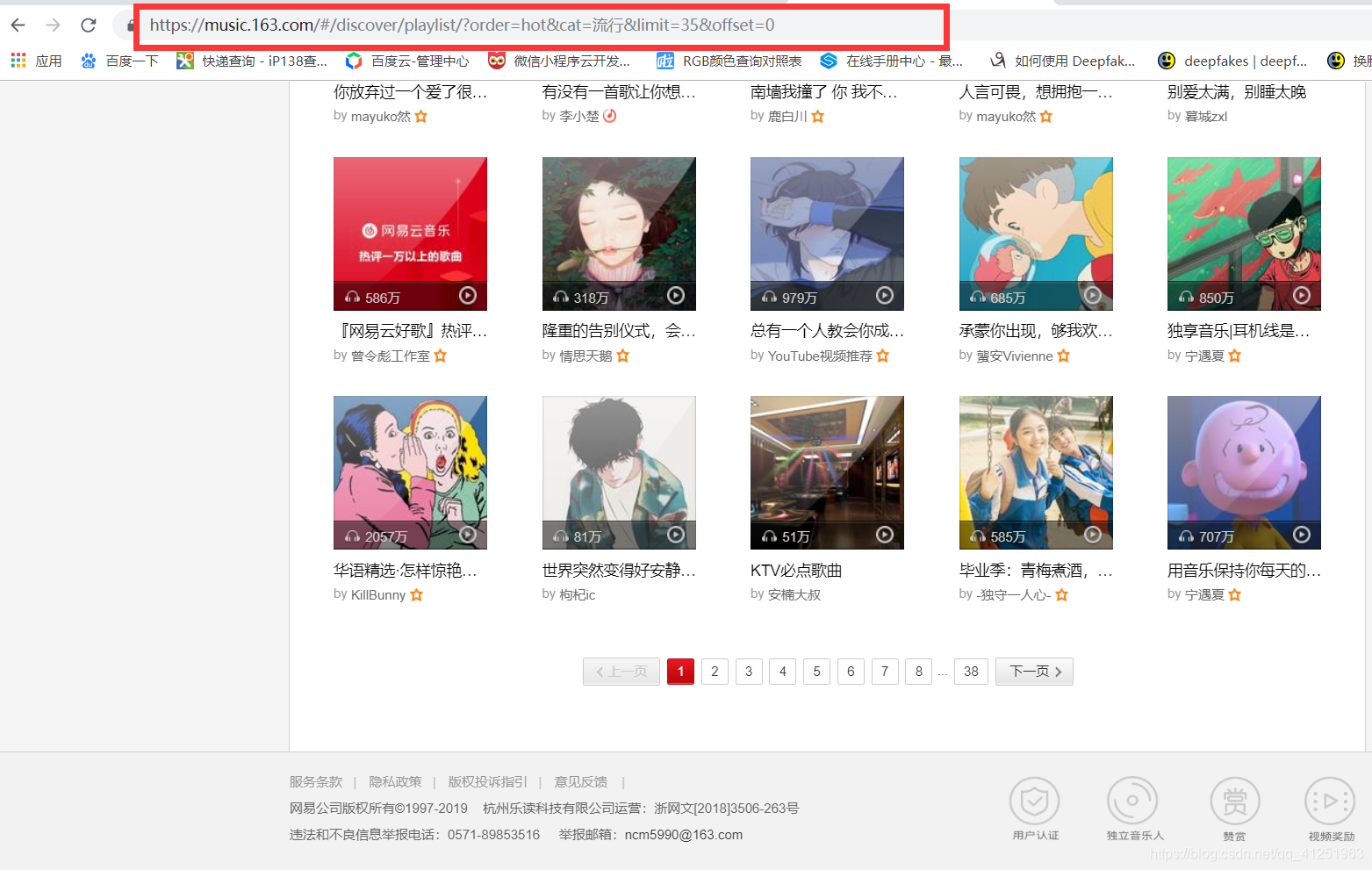This screenshot has height=870, width=1372.
Task: Play the 586万 网易云好歌 playlist
Action: pos(468,296)
